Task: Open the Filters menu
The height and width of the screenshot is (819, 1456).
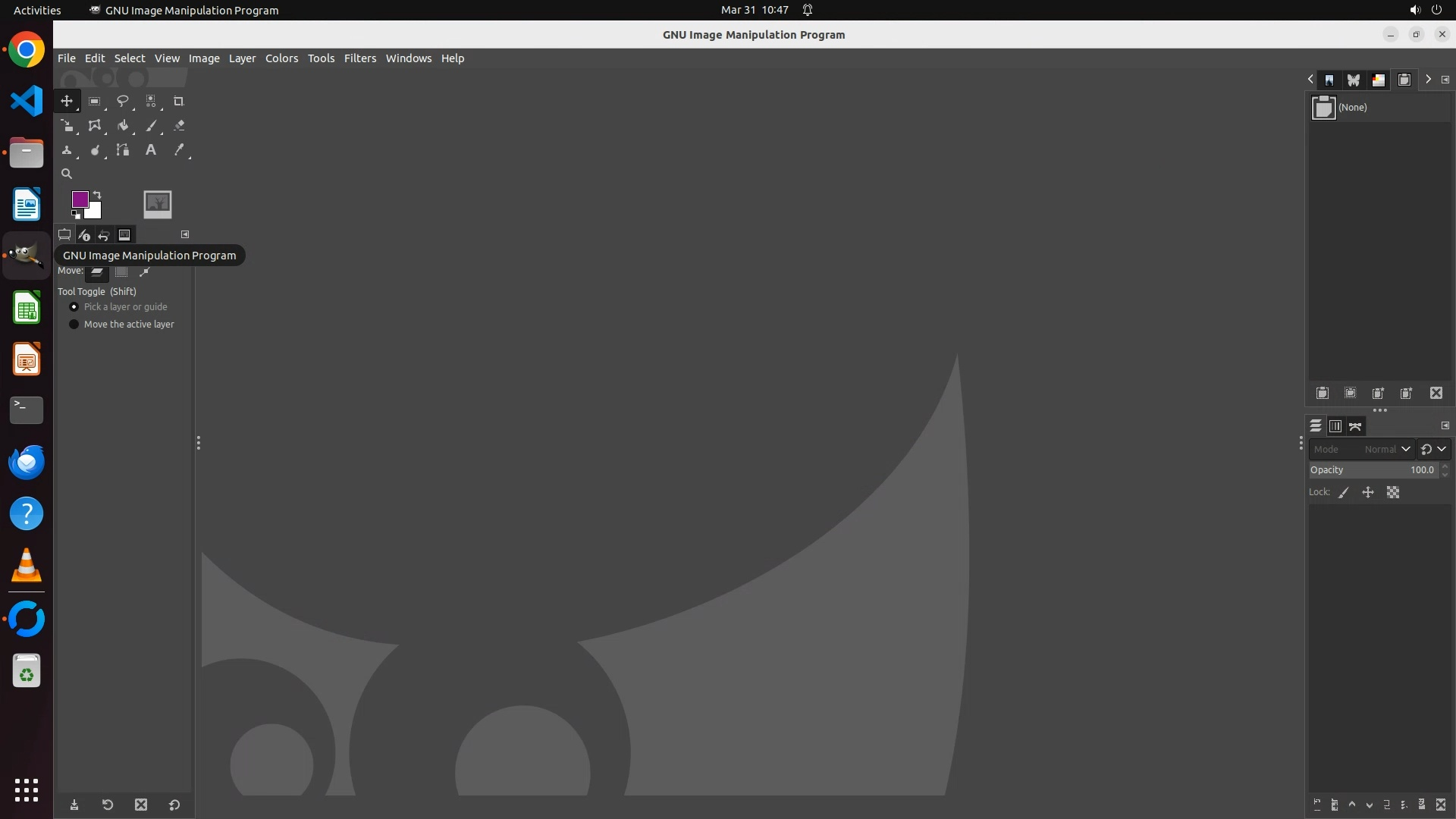Action: [359, 58]
